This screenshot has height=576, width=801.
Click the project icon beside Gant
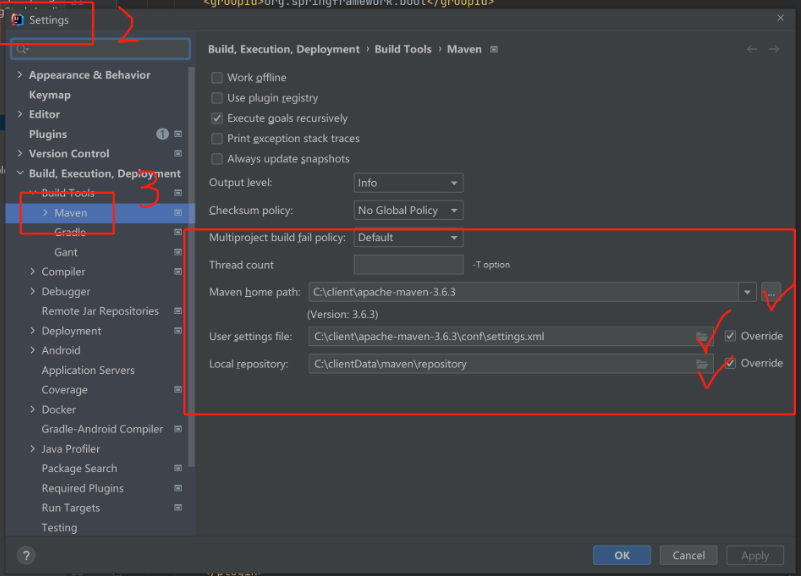pyautogui.click(x=178, y=252)
